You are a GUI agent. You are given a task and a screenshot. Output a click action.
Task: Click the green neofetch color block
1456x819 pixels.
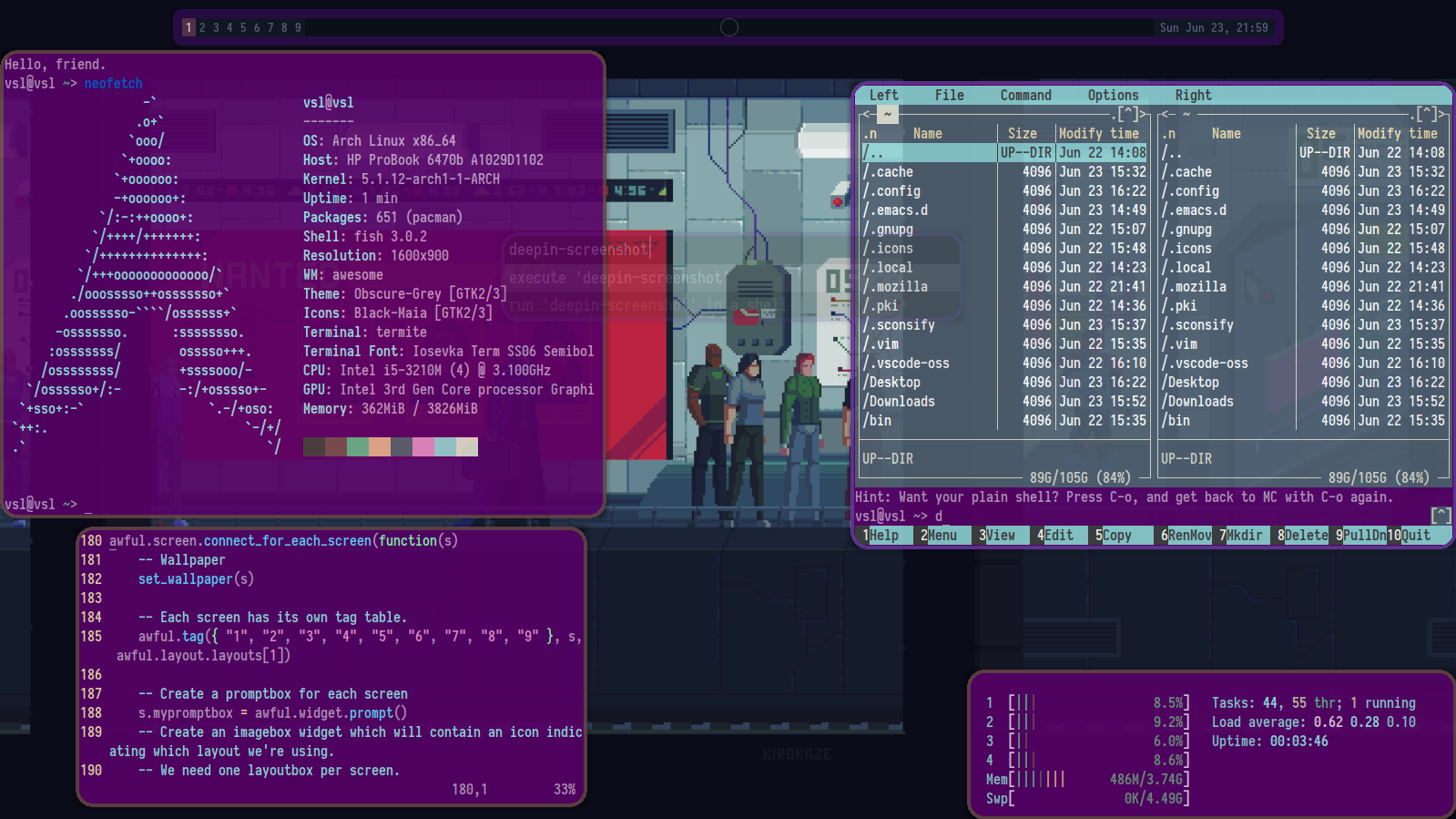pyautogui.click(x=358, y=446)
